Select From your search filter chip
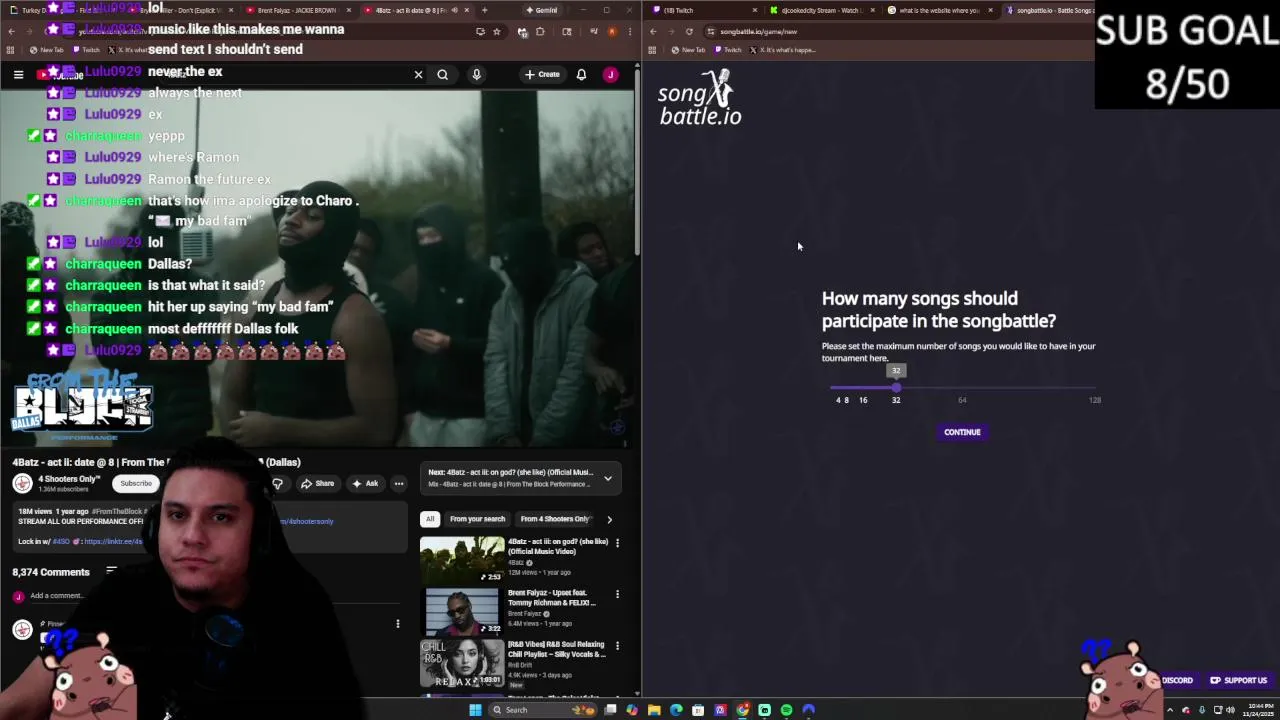This screenshot has height=720, width=1280. [x=477, y=519]
